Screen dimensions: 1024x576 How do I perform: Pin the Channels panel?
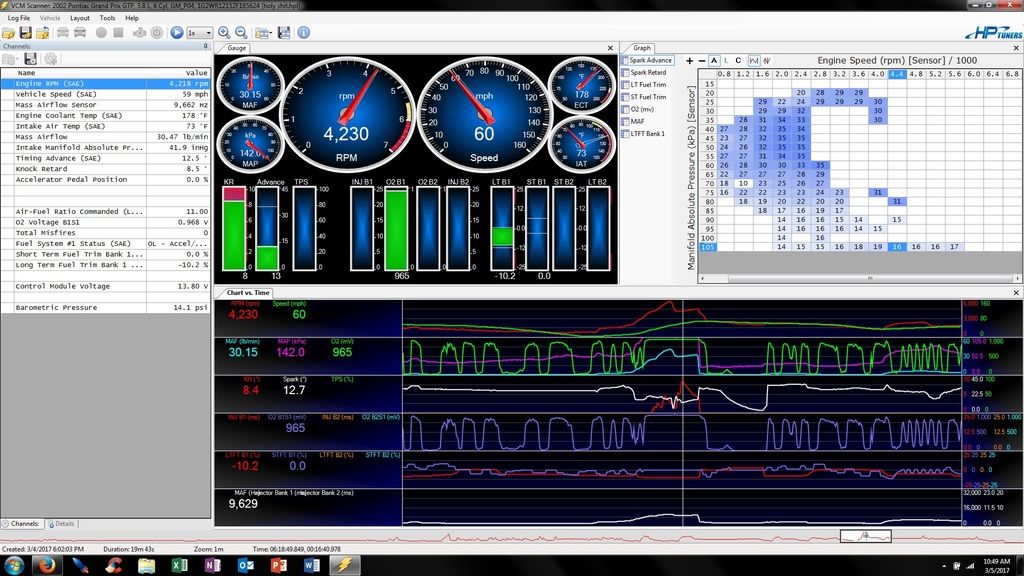click(x=206, y=46)
